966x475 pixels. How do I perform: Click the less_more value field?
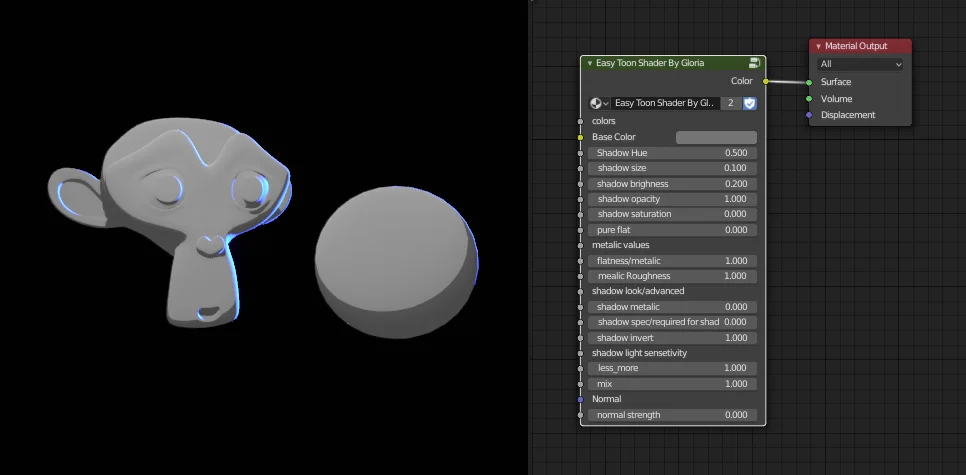point(673,368)
